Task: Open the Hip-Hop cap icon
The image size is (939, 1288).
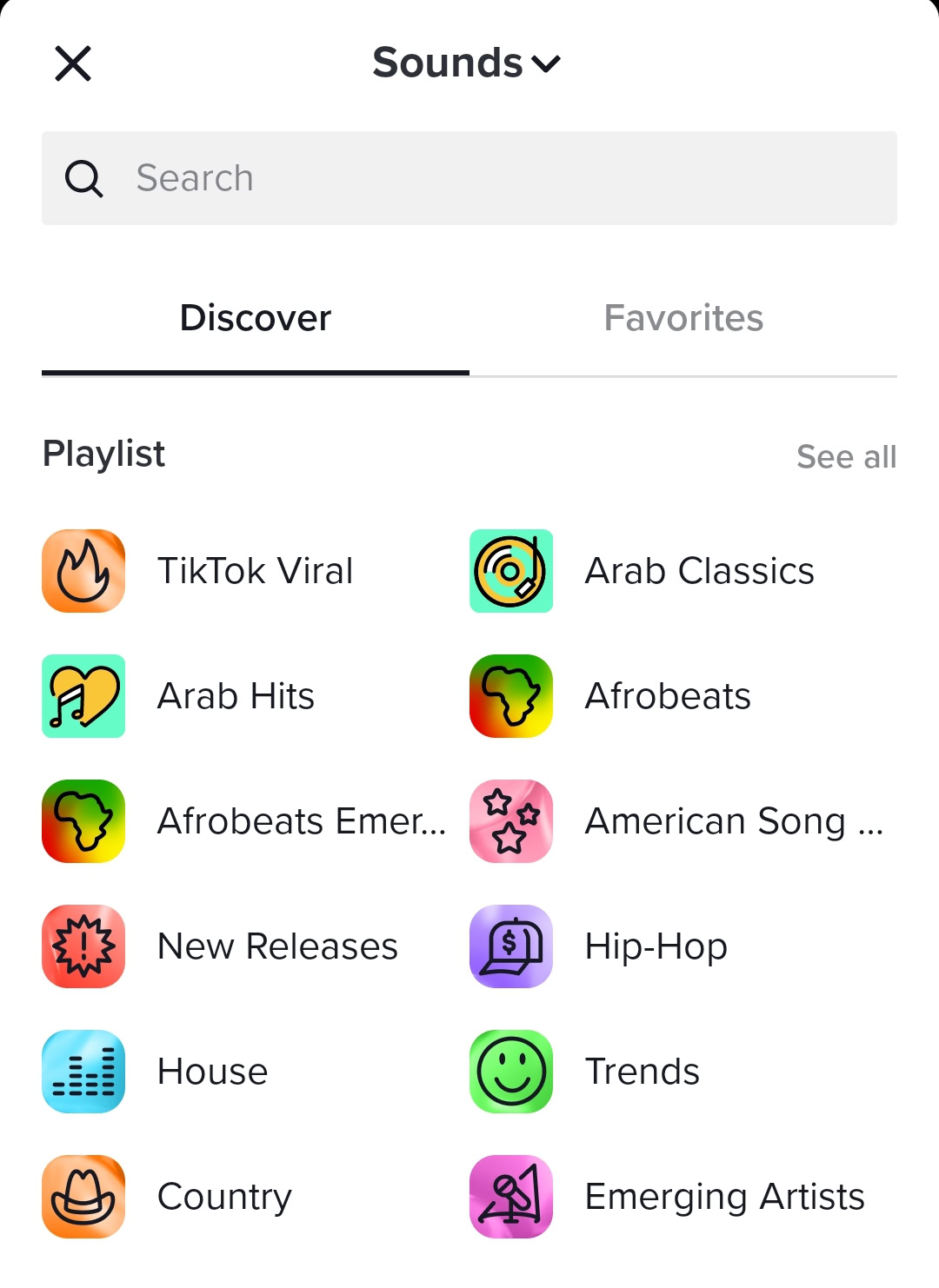Action: [x=511, y=946]
